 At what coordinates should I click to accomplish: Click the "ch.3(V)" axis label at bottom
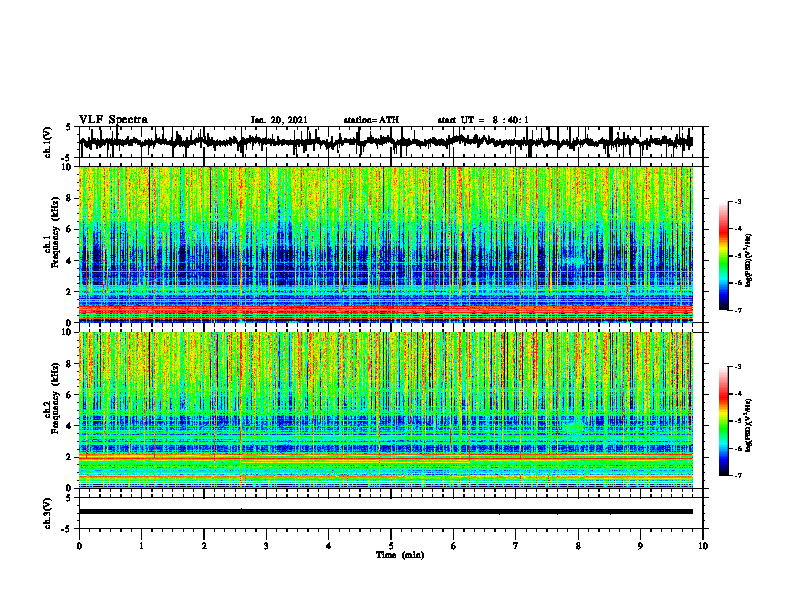[x=48, y=513]
